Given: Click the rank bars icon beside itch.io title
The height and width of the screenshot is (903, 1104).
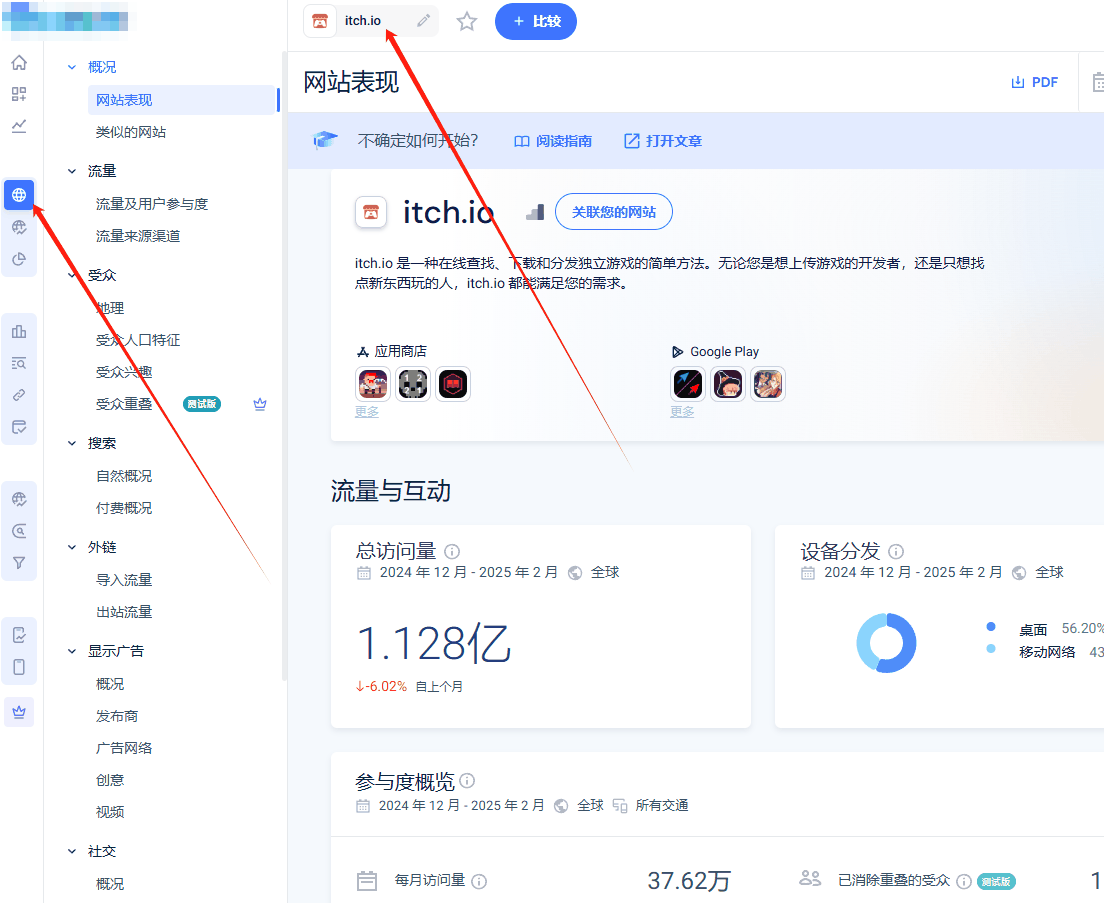Looking at the screenshot, I should click(x=536, y=212).
